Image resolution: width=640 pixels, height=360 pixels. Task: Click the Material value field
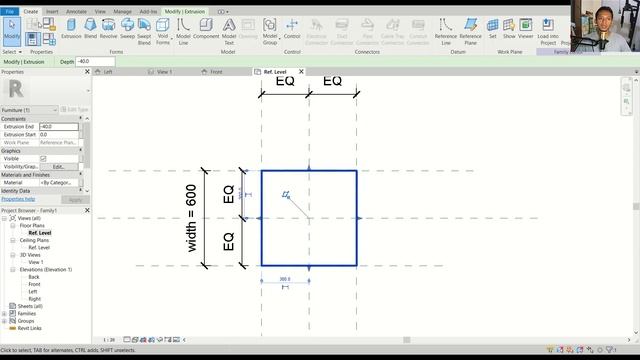59,183
